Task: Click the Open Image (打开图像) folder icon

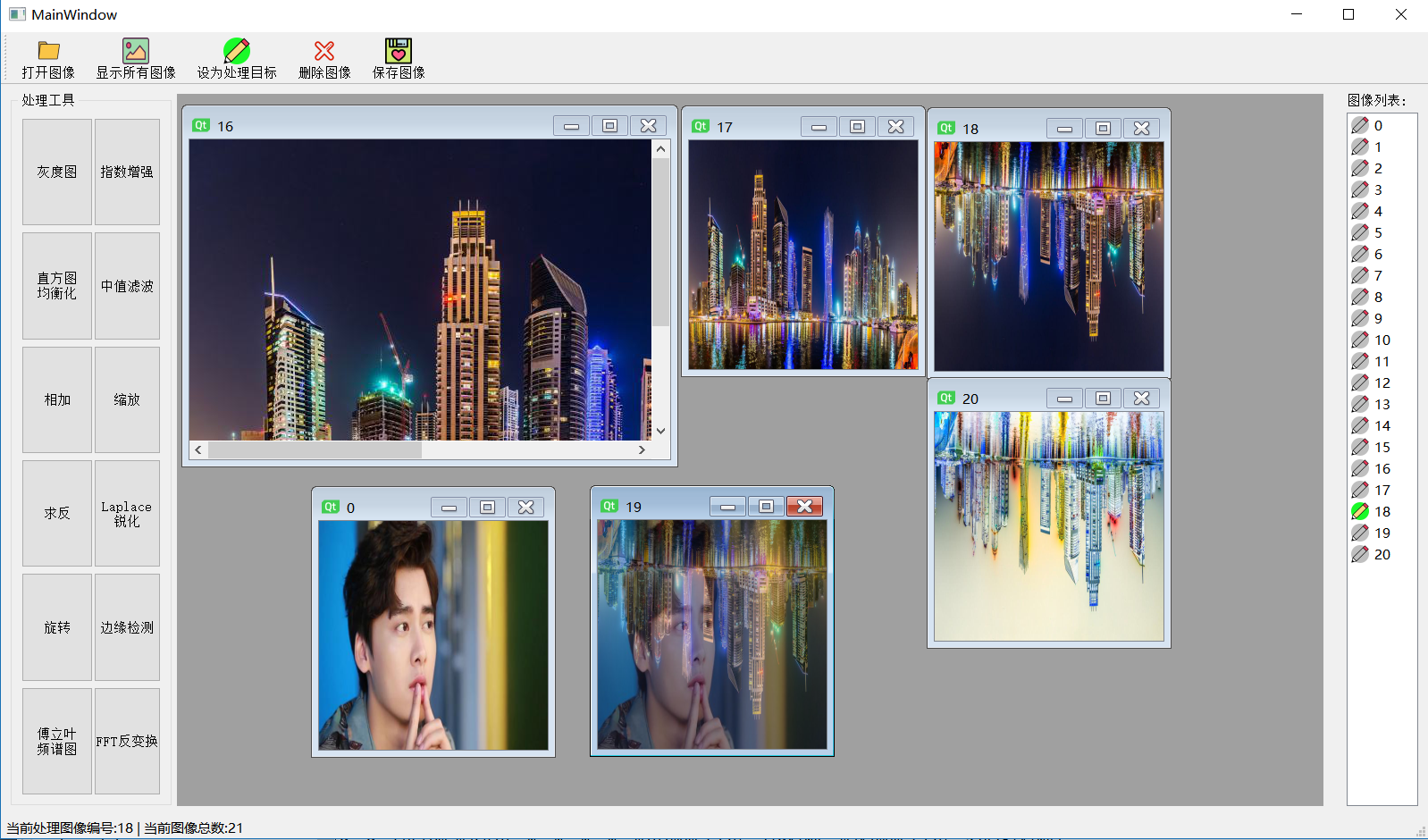Action: (48, 51)
